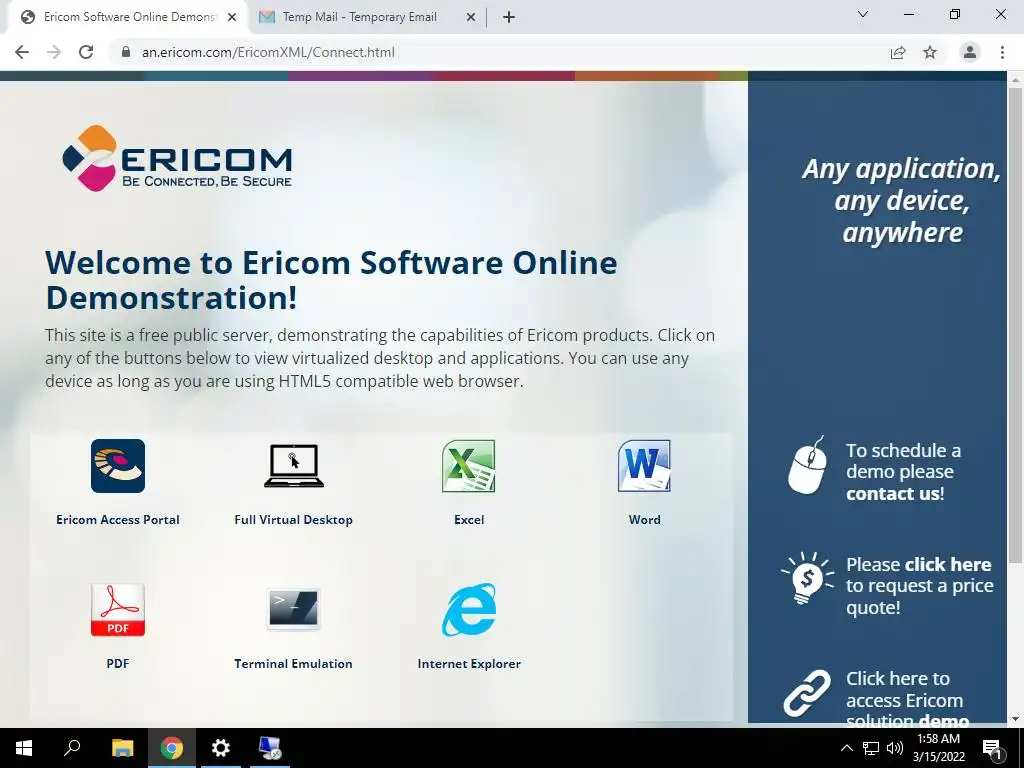The height and width of the screenshot is (768, 1024).
Task: Click the scrollbar down arrow
Action: click(x=1015, y=718)
